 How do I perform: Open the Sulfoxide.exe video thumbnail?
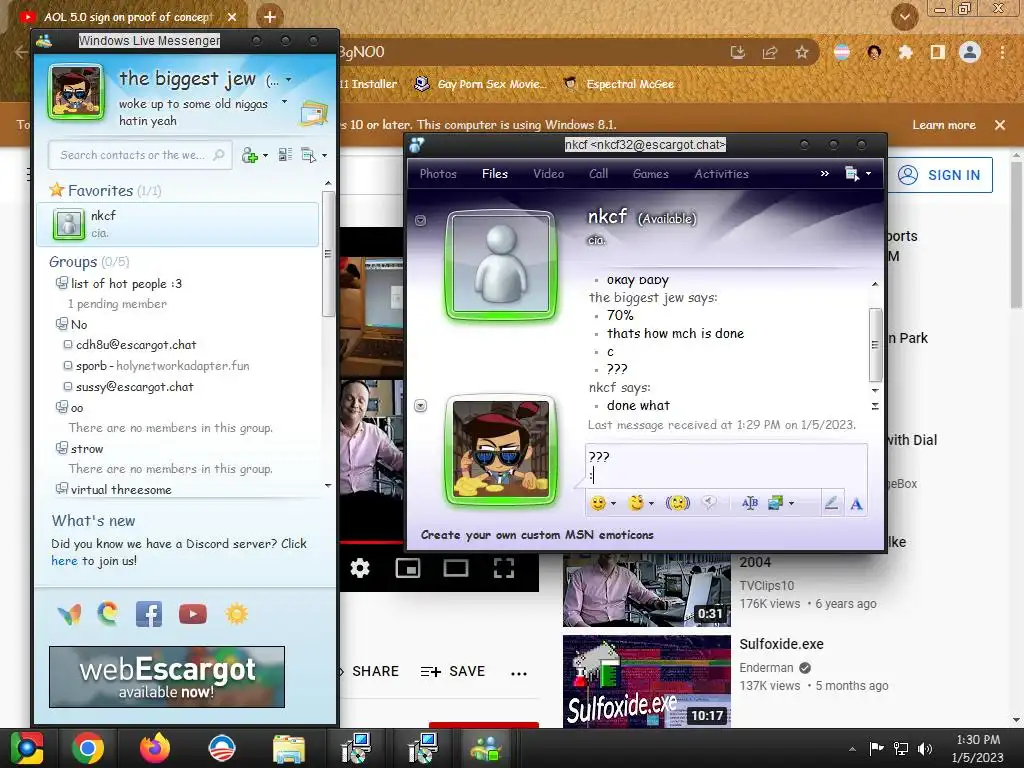[647, 682]
